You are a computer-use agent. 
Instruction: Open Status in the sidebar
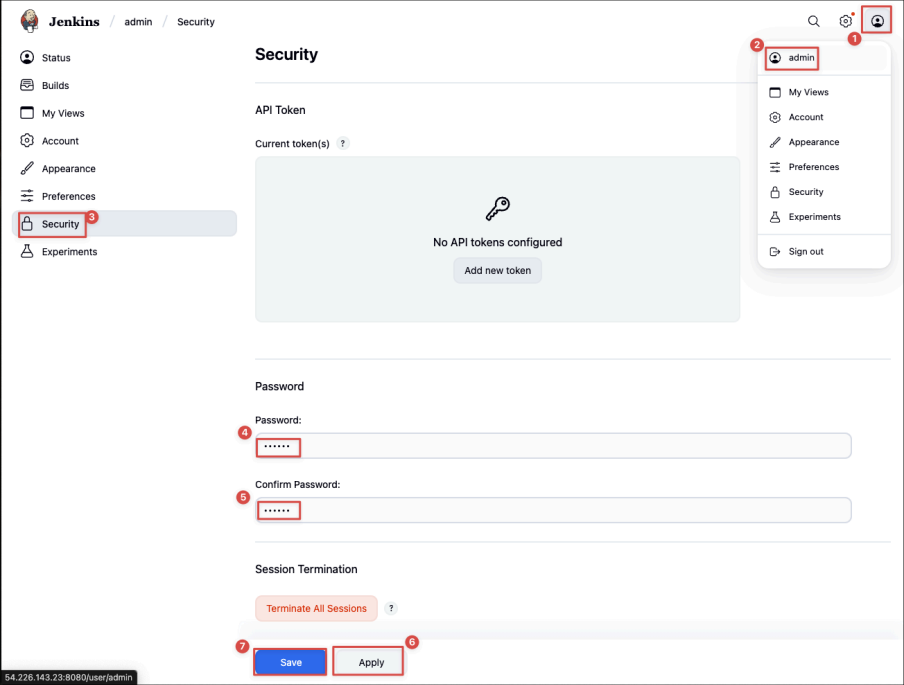(125, 58)
